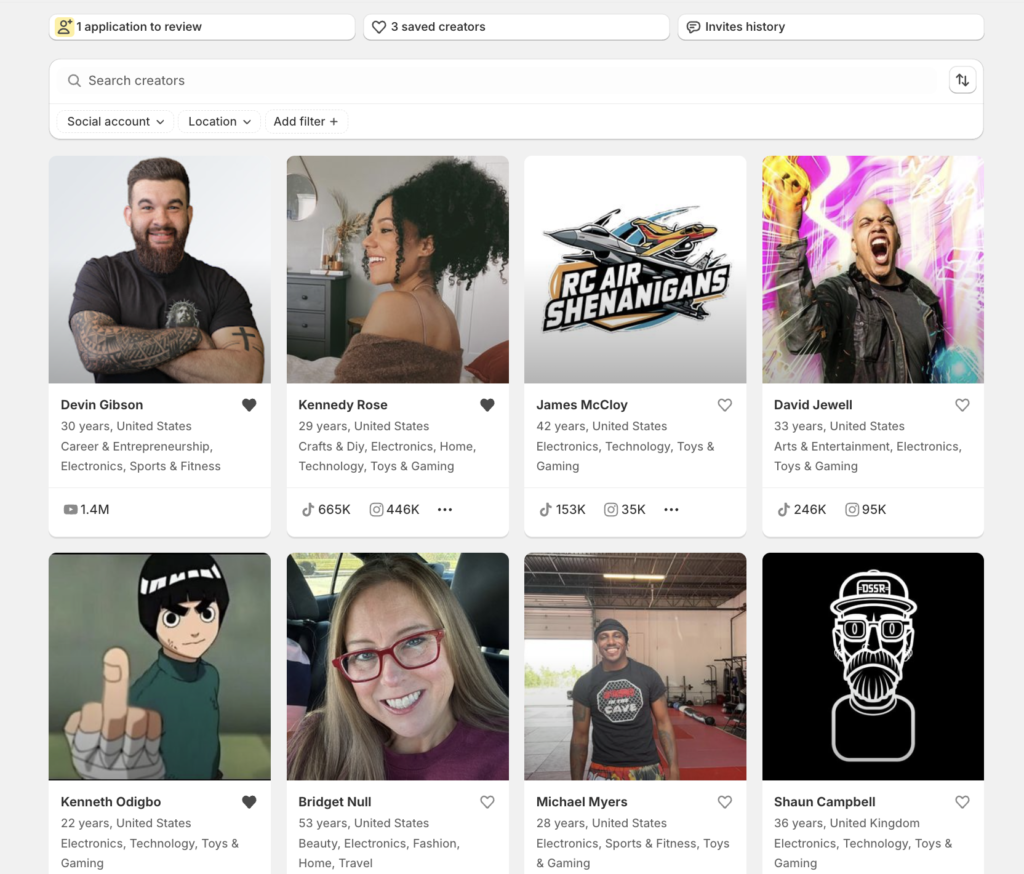Open Devin Gibson's profile photo
1024x874 pixels.
tap(160, 269)
